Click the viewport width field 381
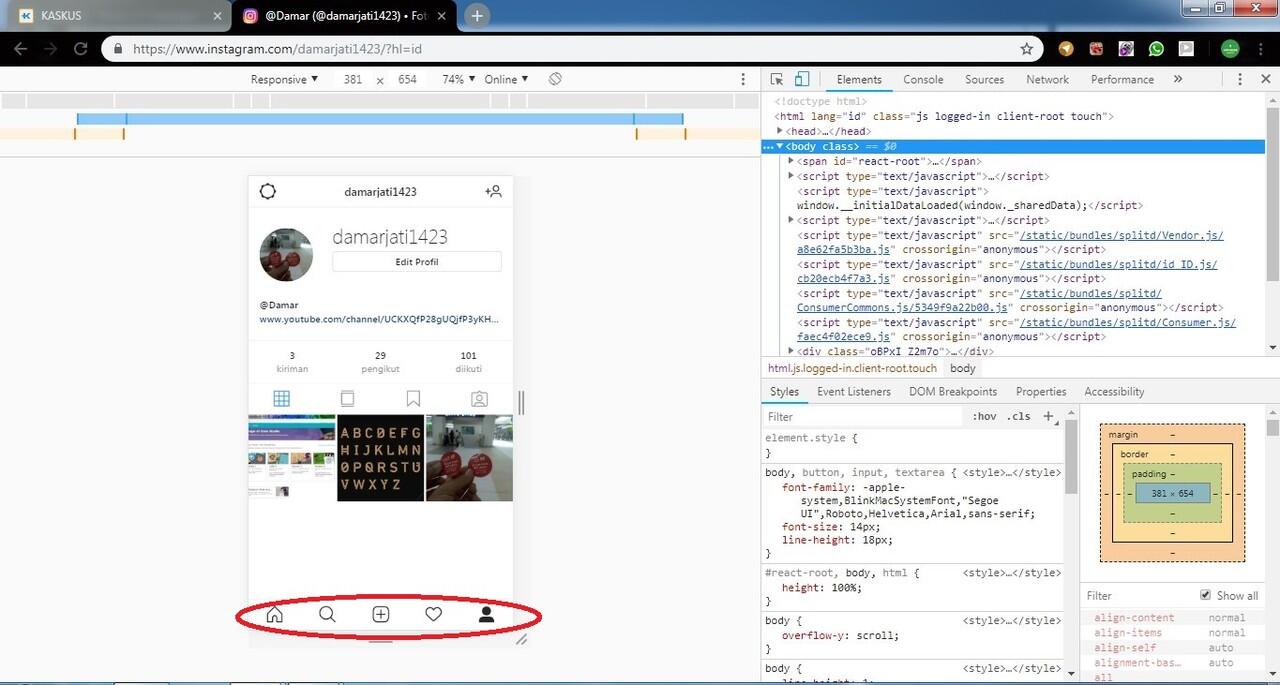This screenshot has width=1280, height=685. click(x=352, y=79)
